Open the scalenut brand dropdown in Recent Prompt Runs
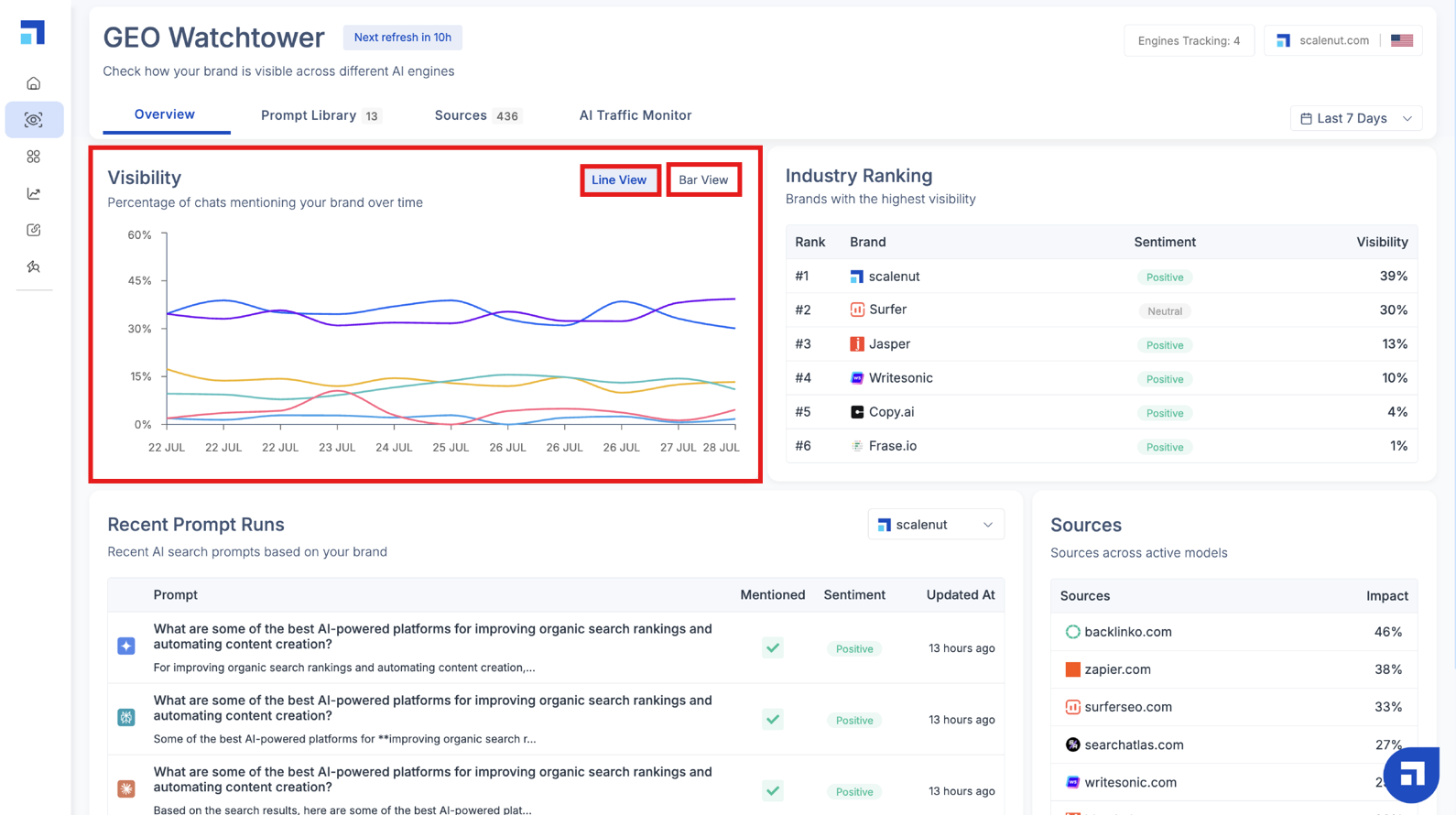1456x815 pixels. (935, 525)
